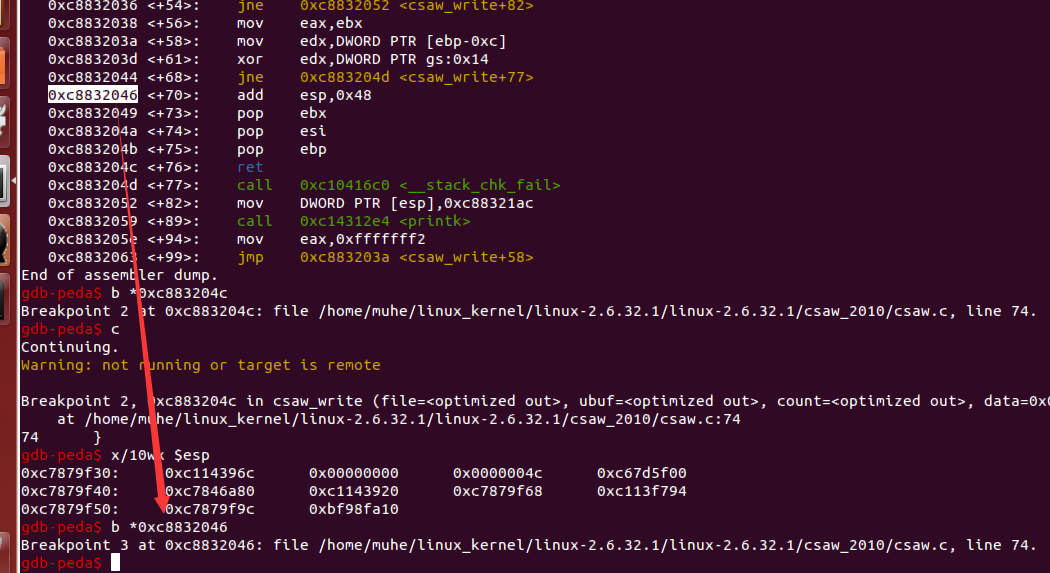Click the 'b *0xc883204c' breakpoint command
Image resolution: width=1050 pixels, height=573 pixels.
[x=168, y=293]
